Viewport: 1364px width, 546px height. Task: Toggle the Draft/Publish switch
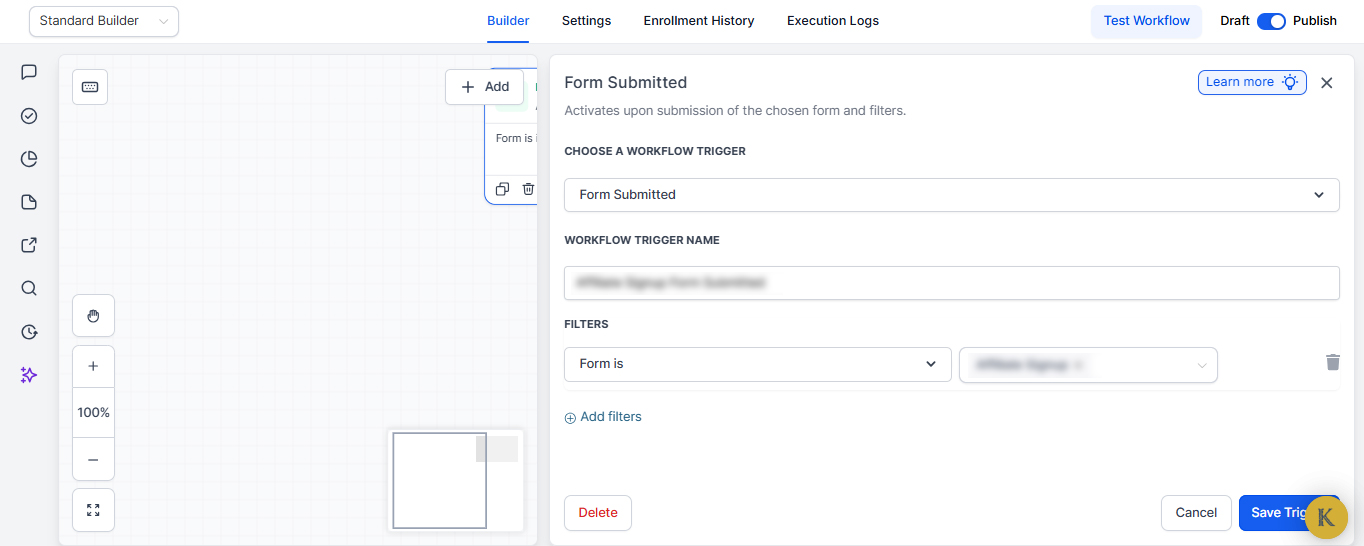pos(1270,21)
